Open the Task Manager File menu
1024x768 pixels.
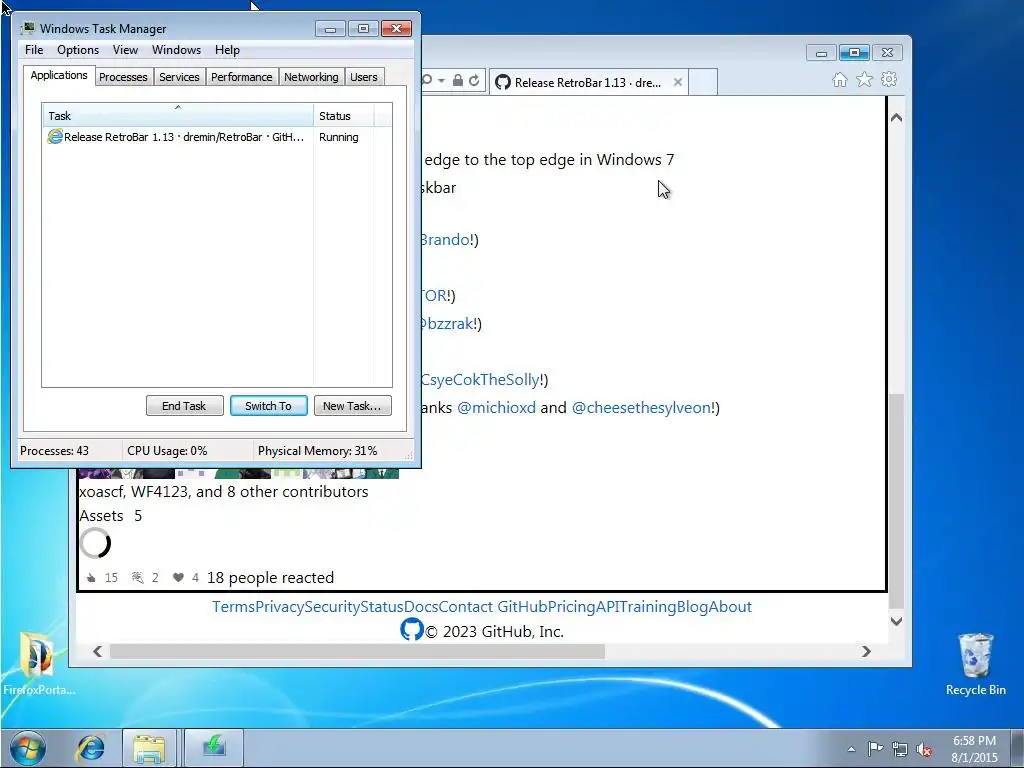tap(34, 50)
